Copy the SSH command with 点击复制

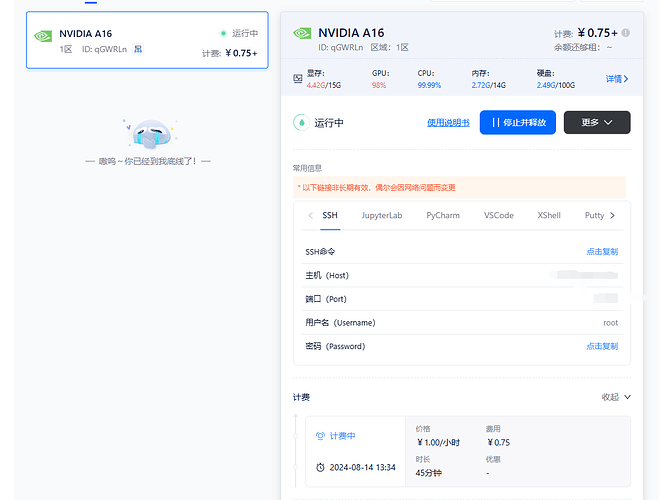[602, 252]
